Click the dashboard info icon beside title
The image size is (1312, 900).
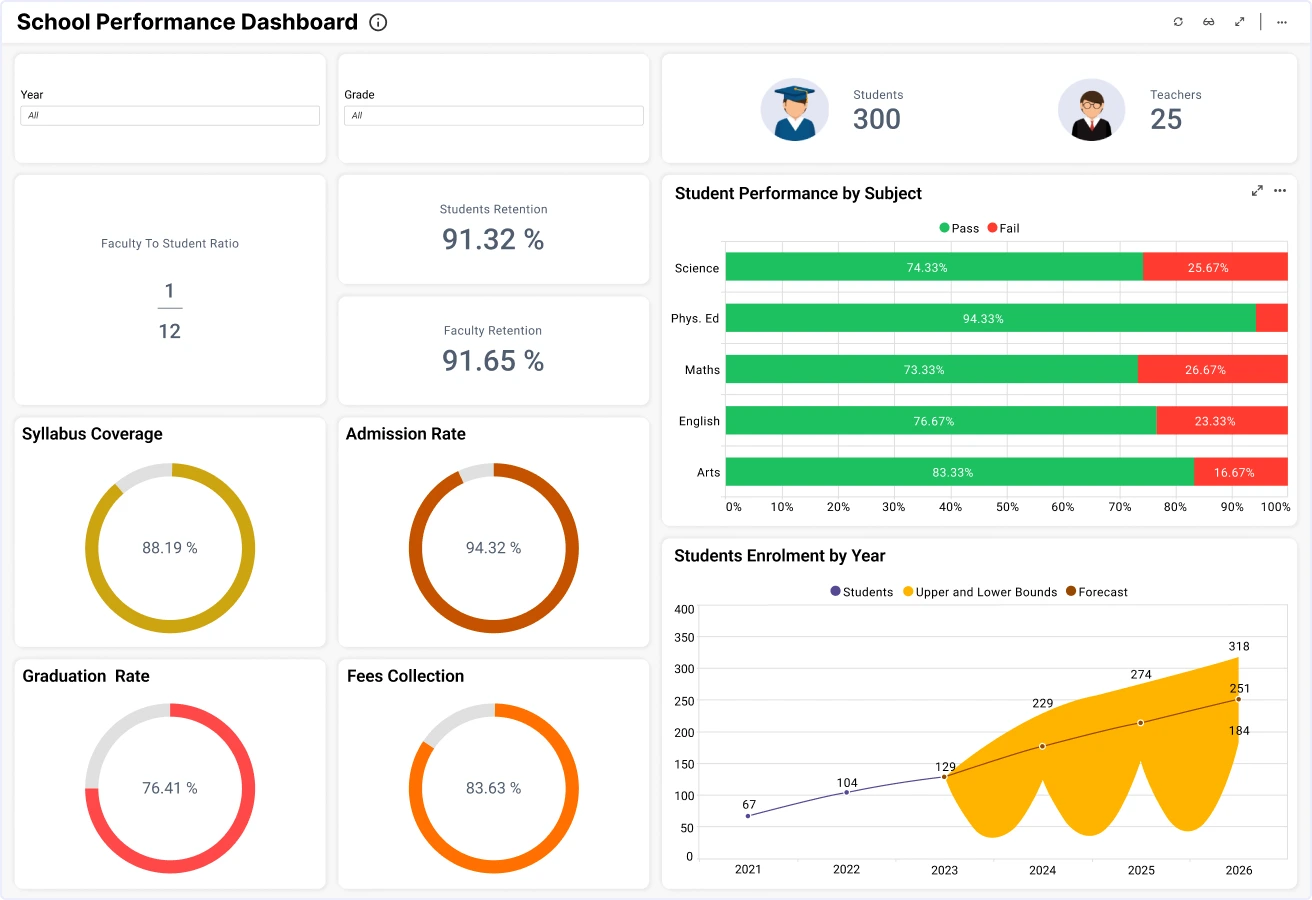tap(378, 22)
